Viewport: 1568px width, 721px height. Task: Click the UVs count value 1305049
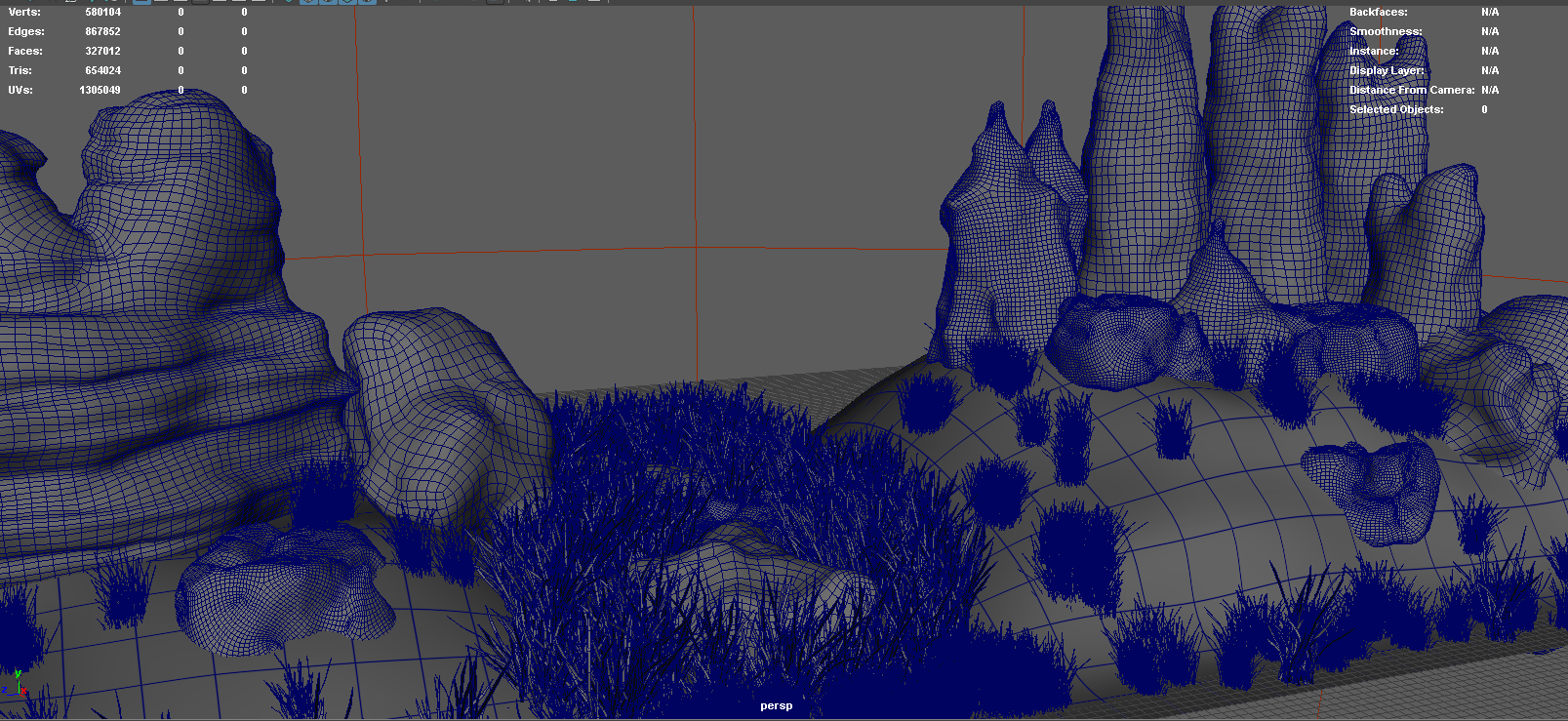click(100, 90)
